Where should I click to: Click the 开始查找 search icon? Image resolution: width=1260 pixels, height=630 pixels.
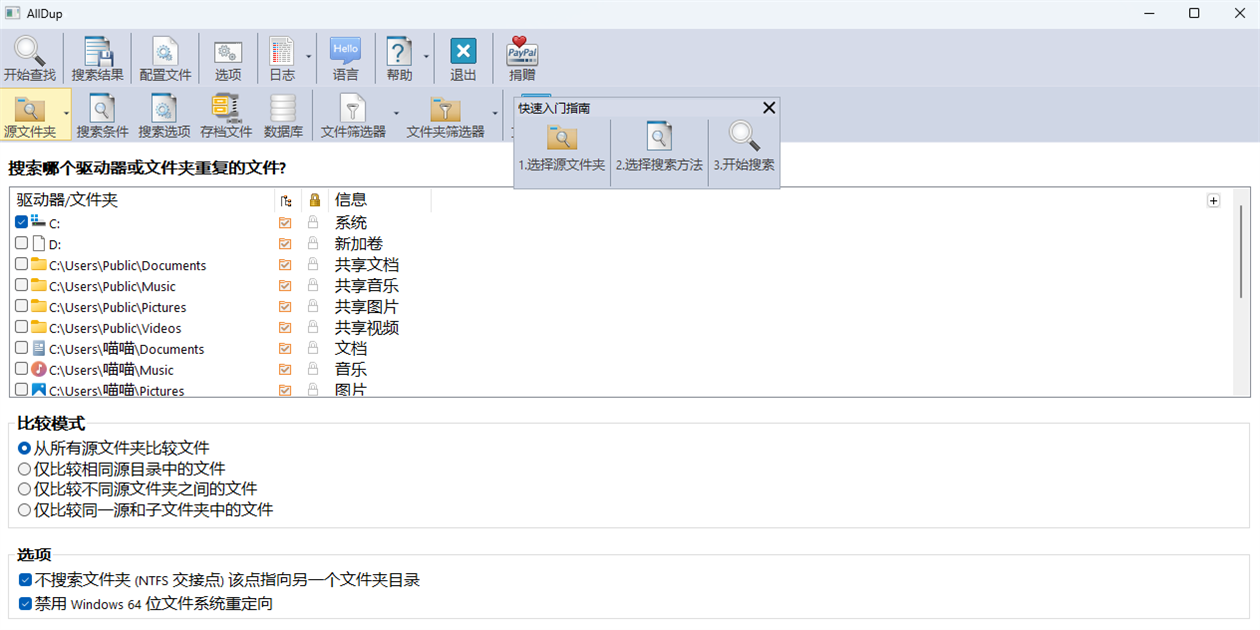click(x=29, y=57)
